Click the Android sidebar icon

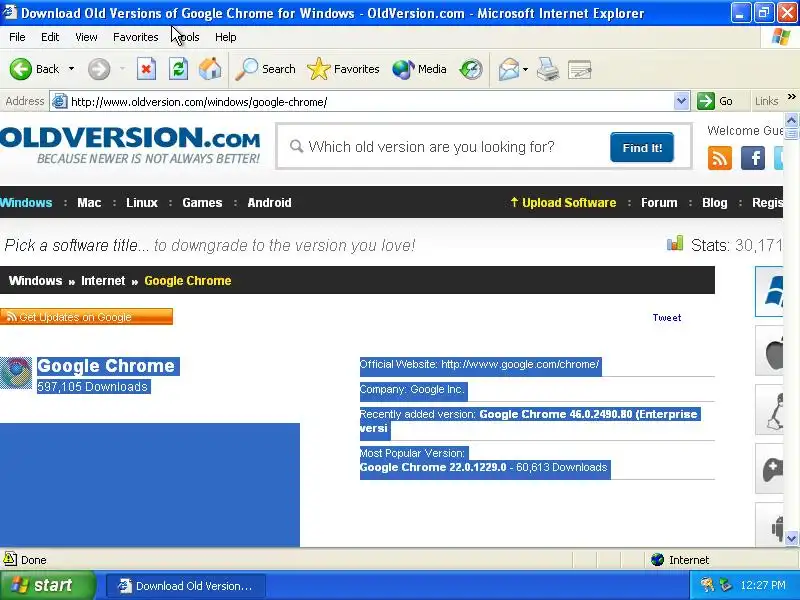(x=770, y=526)
